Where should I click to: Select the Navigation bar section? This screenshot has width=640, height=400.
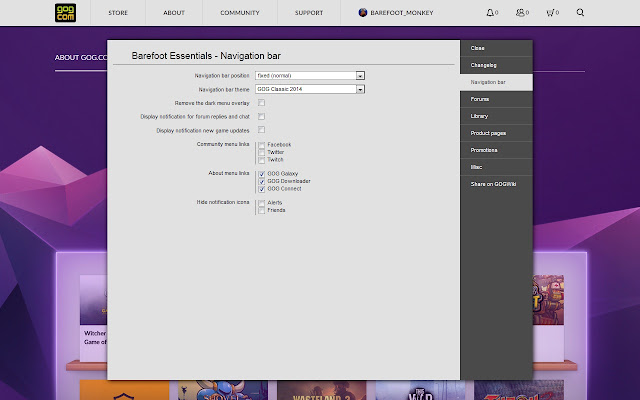(496, 82)
